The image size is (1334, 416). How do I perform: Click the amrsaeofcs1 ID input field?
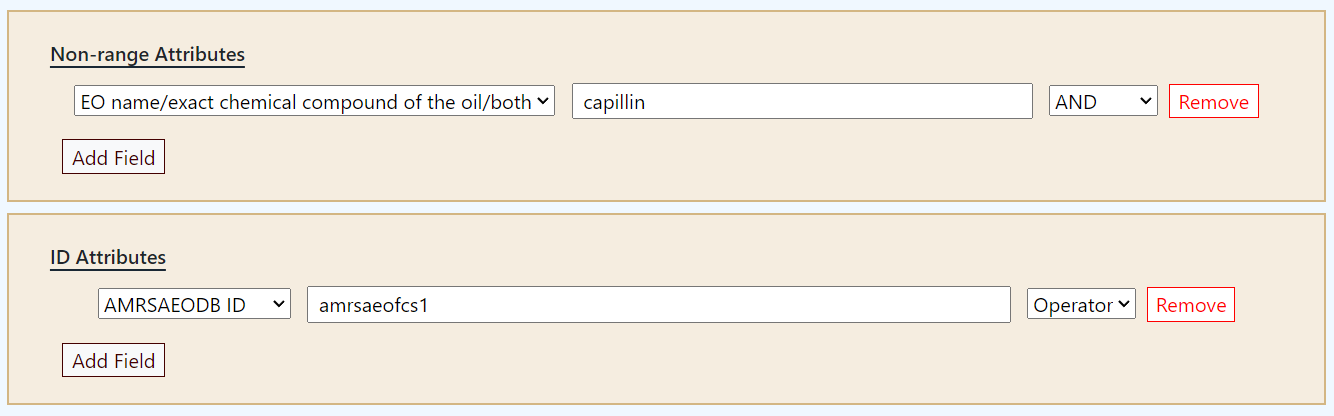pyautogui.click(x=658, y=304)
